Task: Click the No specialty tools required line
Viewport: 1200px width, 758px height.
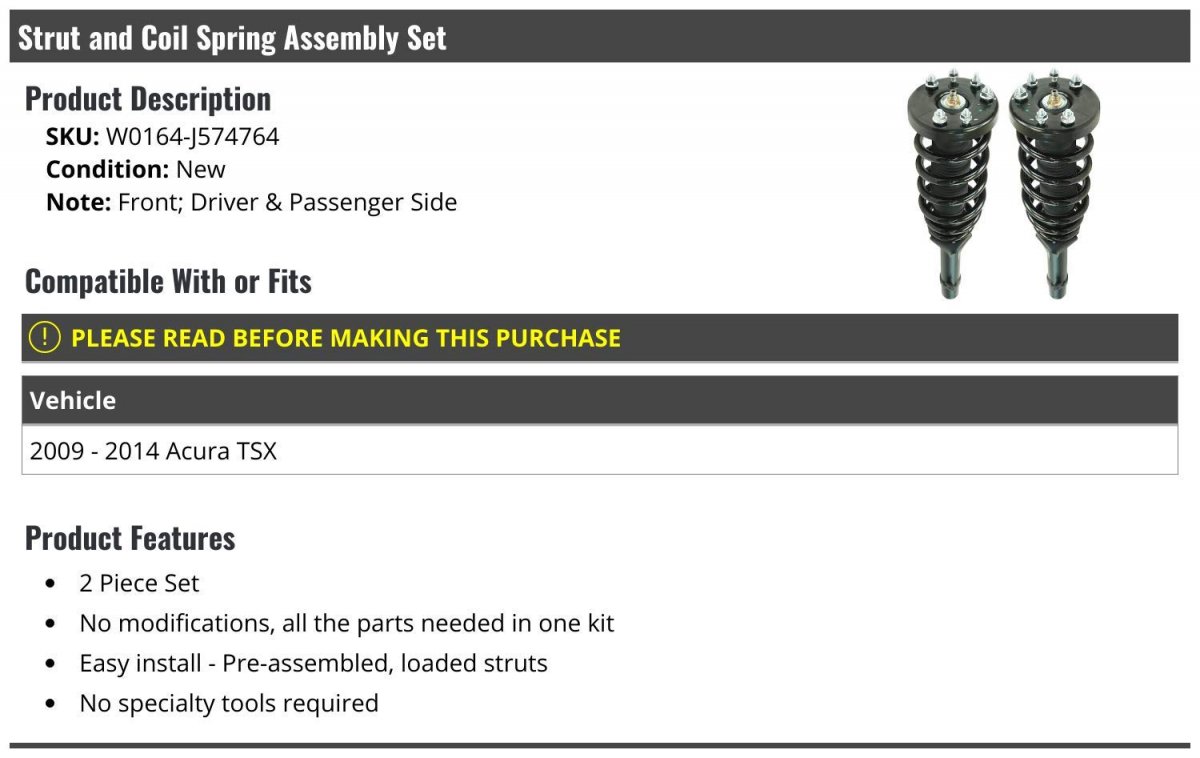Action: point(229,703)
